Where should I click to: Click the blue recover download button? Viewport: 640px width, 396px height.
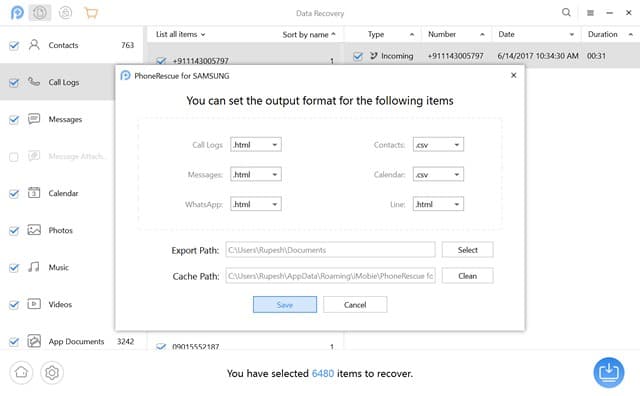point(609,372)
